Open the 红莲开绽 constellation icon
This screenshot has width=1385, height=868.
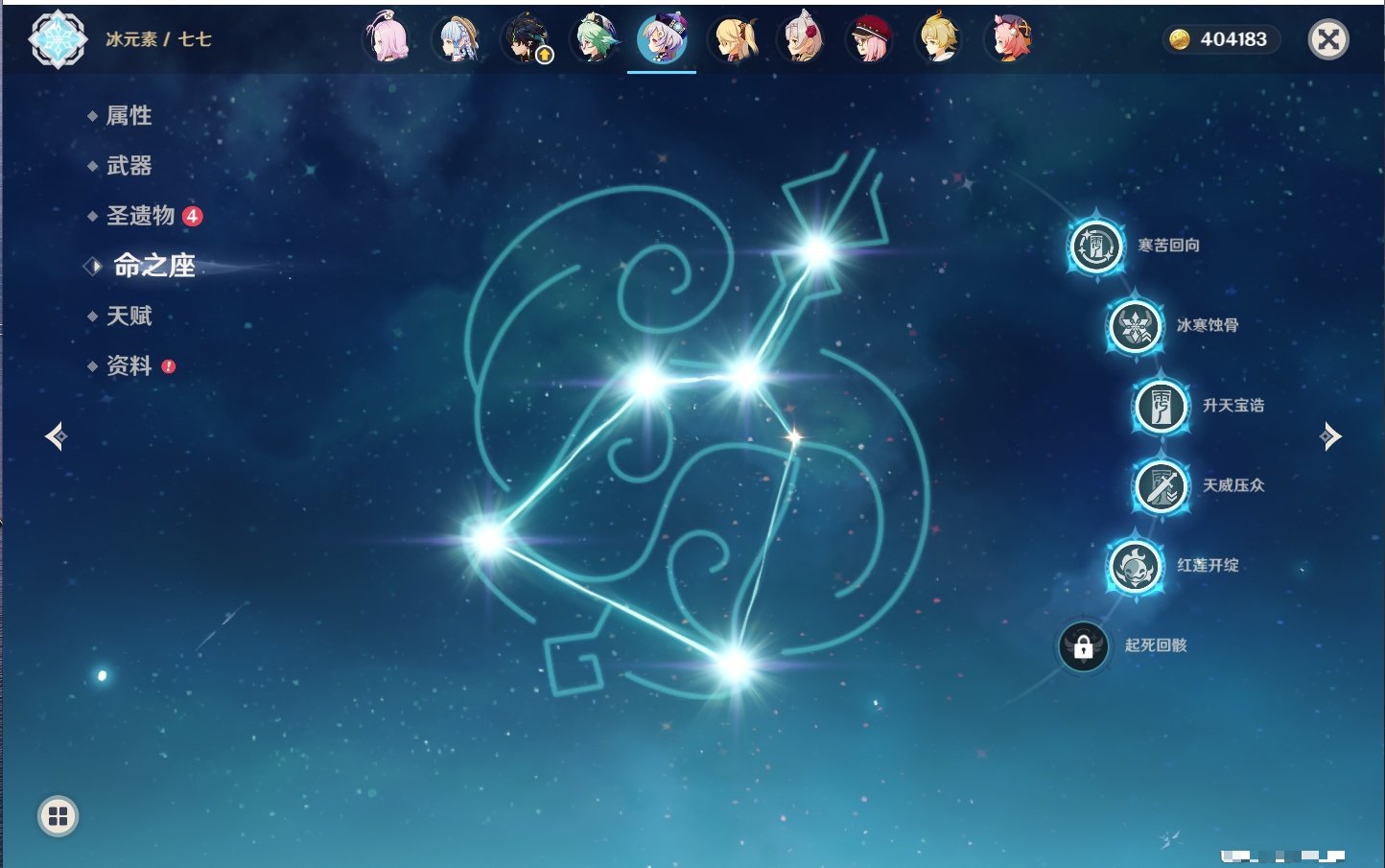1136,566
